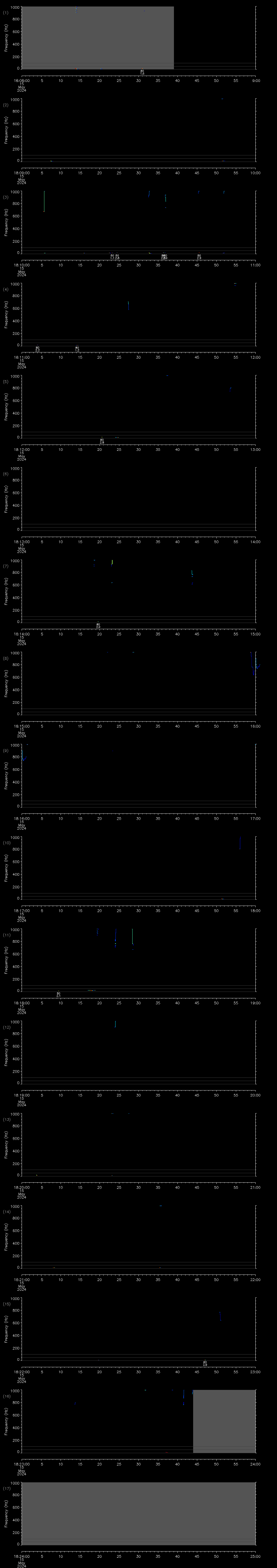Click the tall green streak in panel (3)
This screenshot has width=277, height=1568.
point(44,202)
